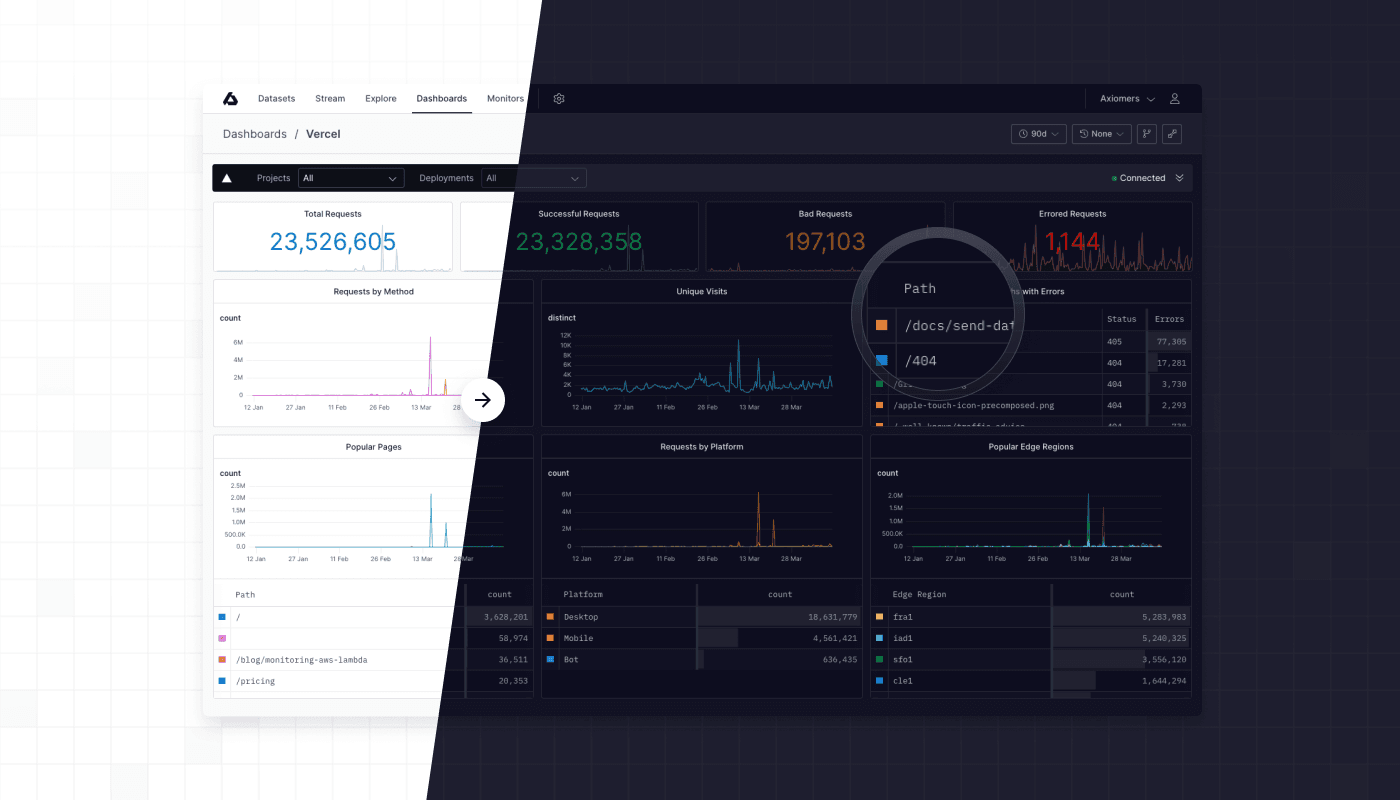Click the history icon beside None
The image size is (1400, 800).
(x=1083, y=134)
